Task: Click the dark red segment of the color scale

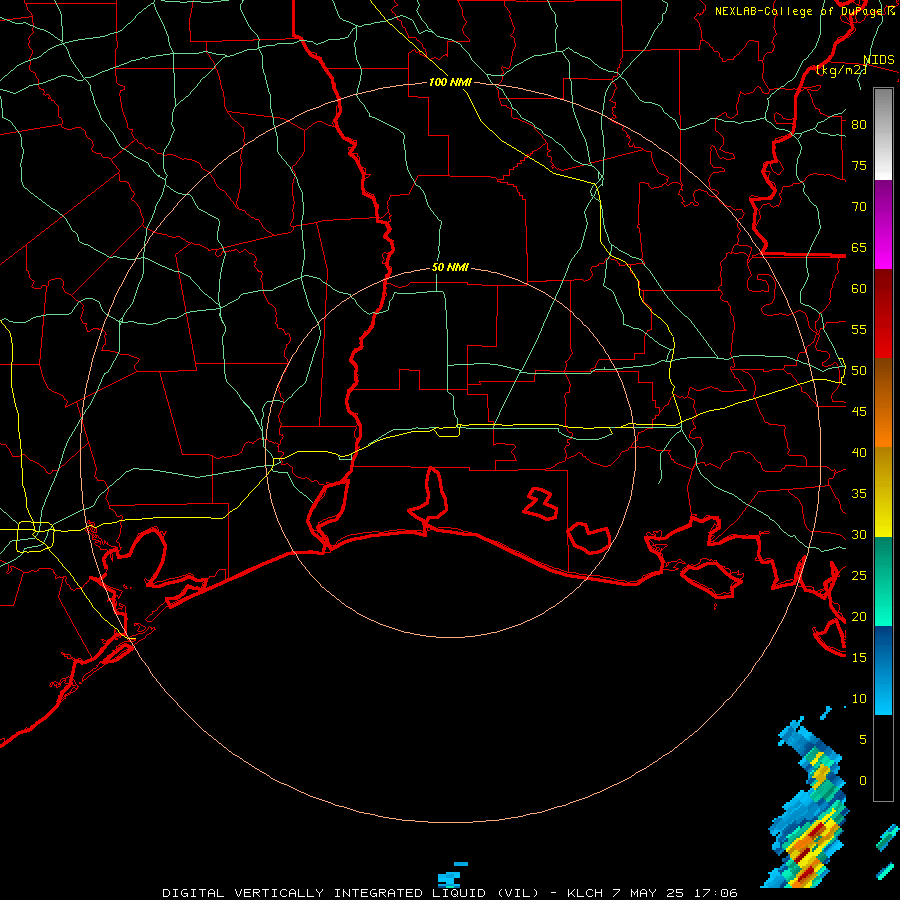Action: [883, 314]
